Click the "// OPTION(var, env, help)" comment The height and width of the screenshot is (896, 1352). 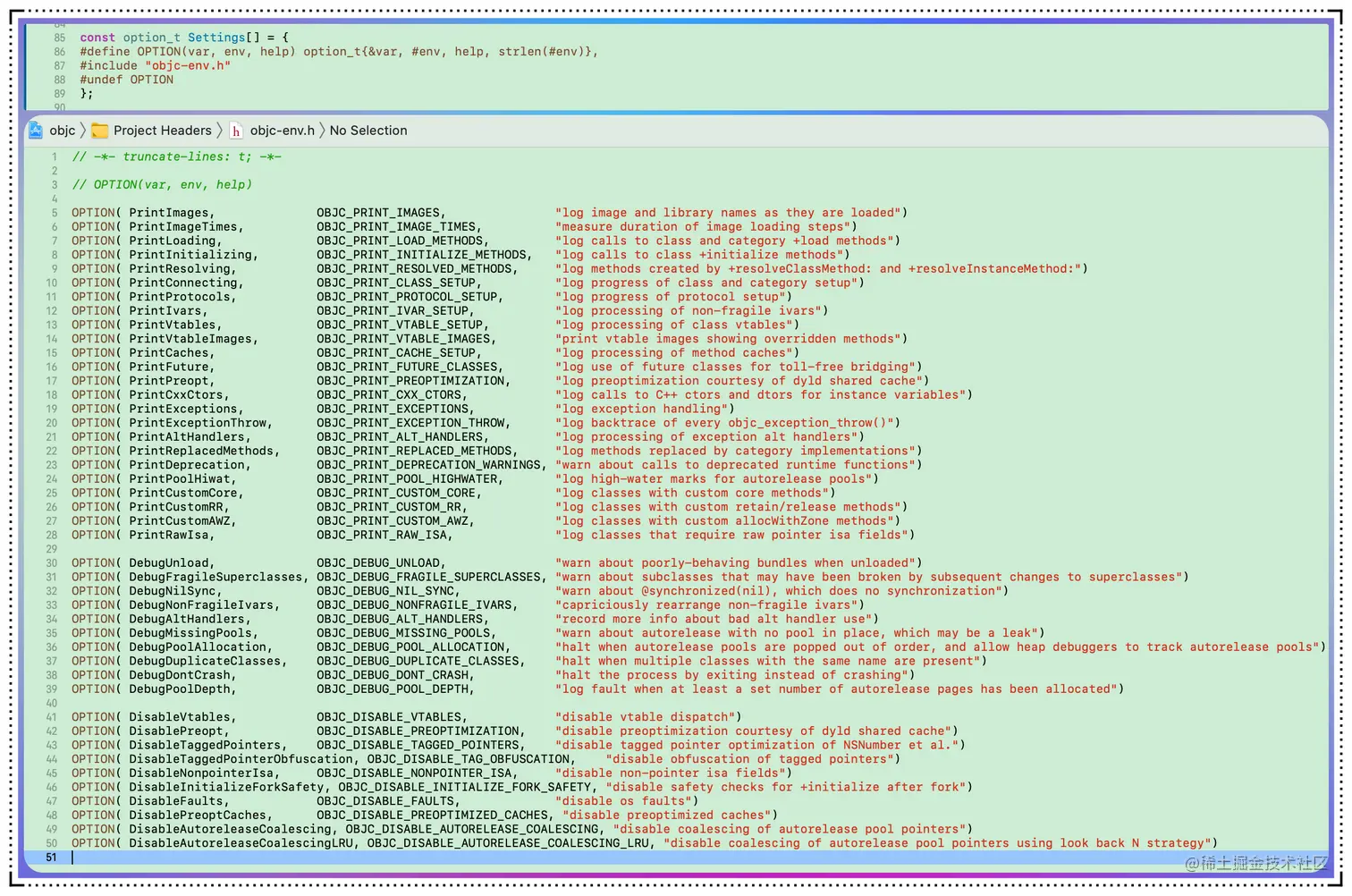[x=162, y=184]
